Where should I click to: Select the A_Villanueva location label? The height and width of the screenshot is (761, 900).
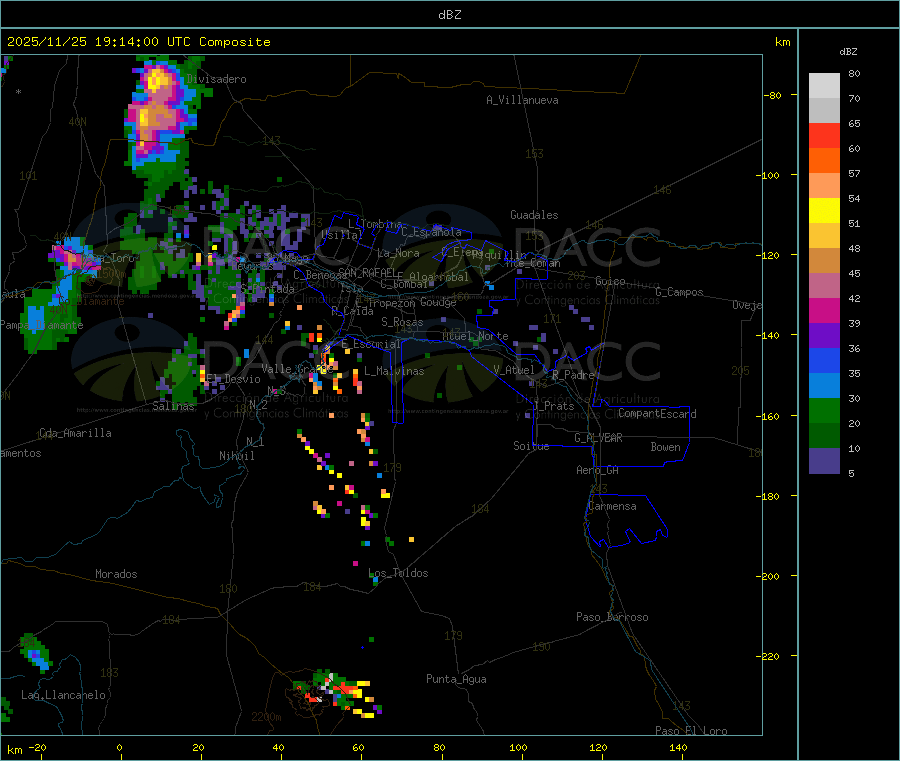click(522, 100)
